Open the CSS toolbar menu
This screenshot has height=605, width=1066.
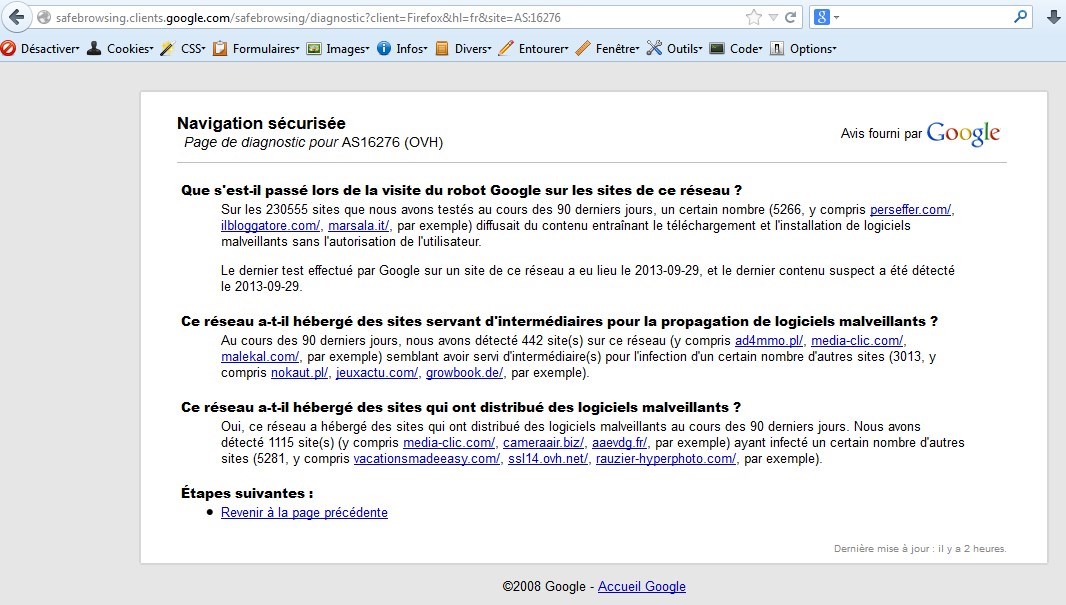(182, 48)
